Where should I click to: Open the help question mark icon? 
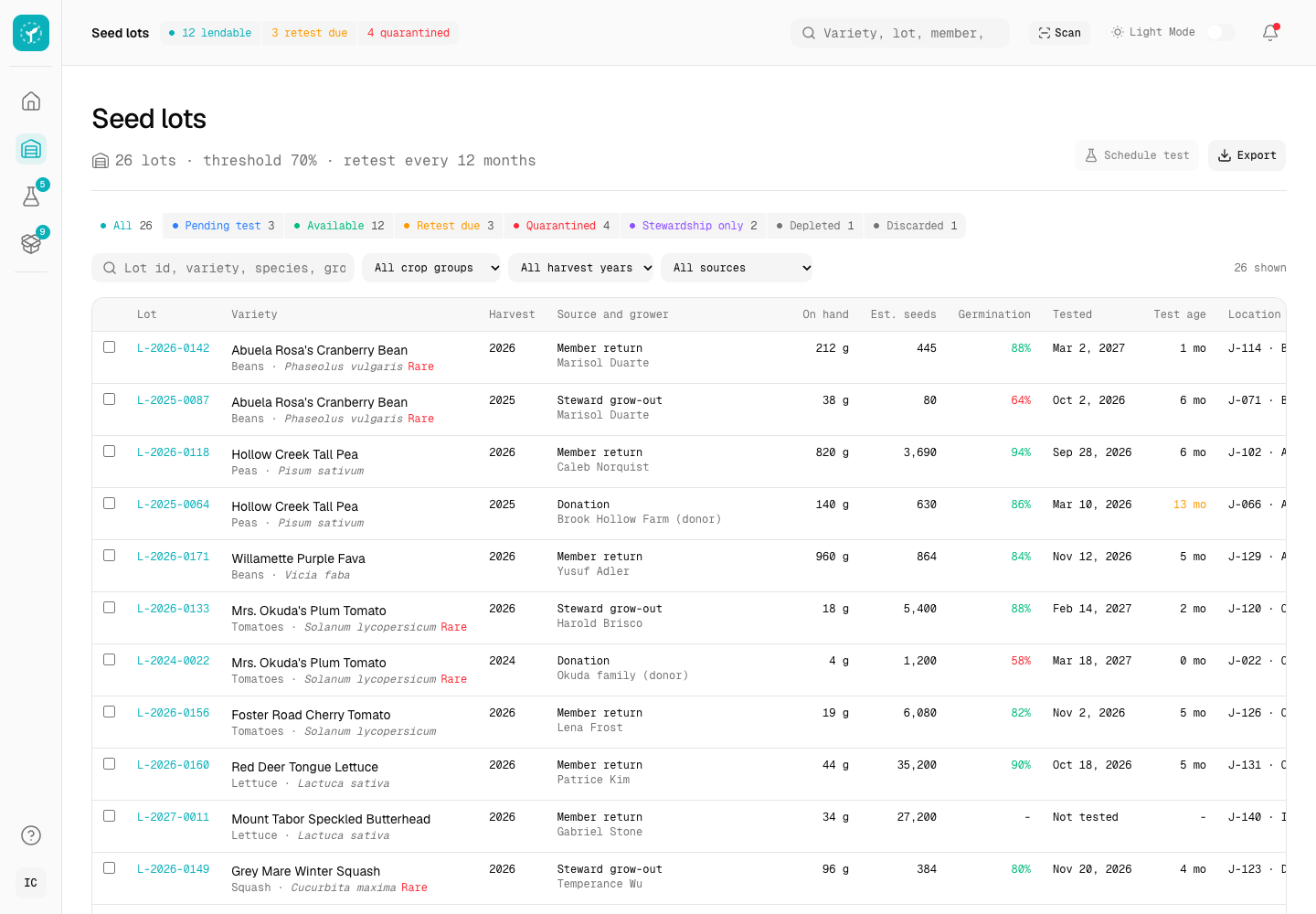[x=31, y=835]
